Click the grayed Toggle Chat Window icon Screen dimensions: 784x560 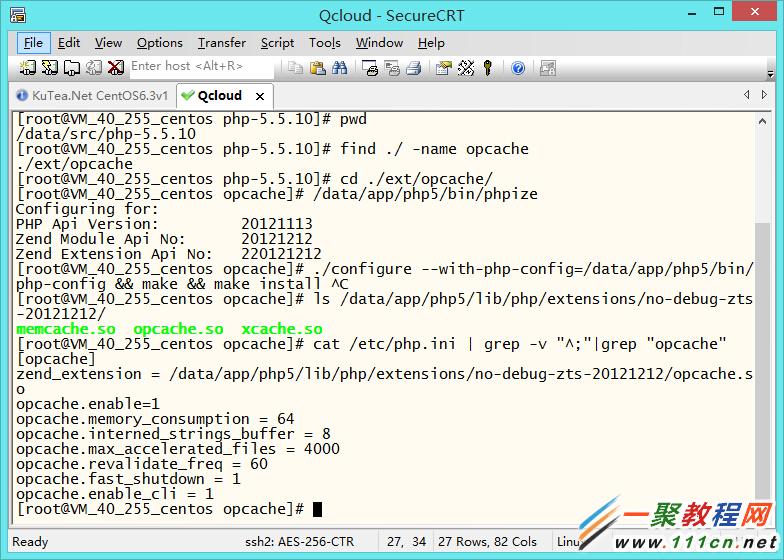[548, 68]
